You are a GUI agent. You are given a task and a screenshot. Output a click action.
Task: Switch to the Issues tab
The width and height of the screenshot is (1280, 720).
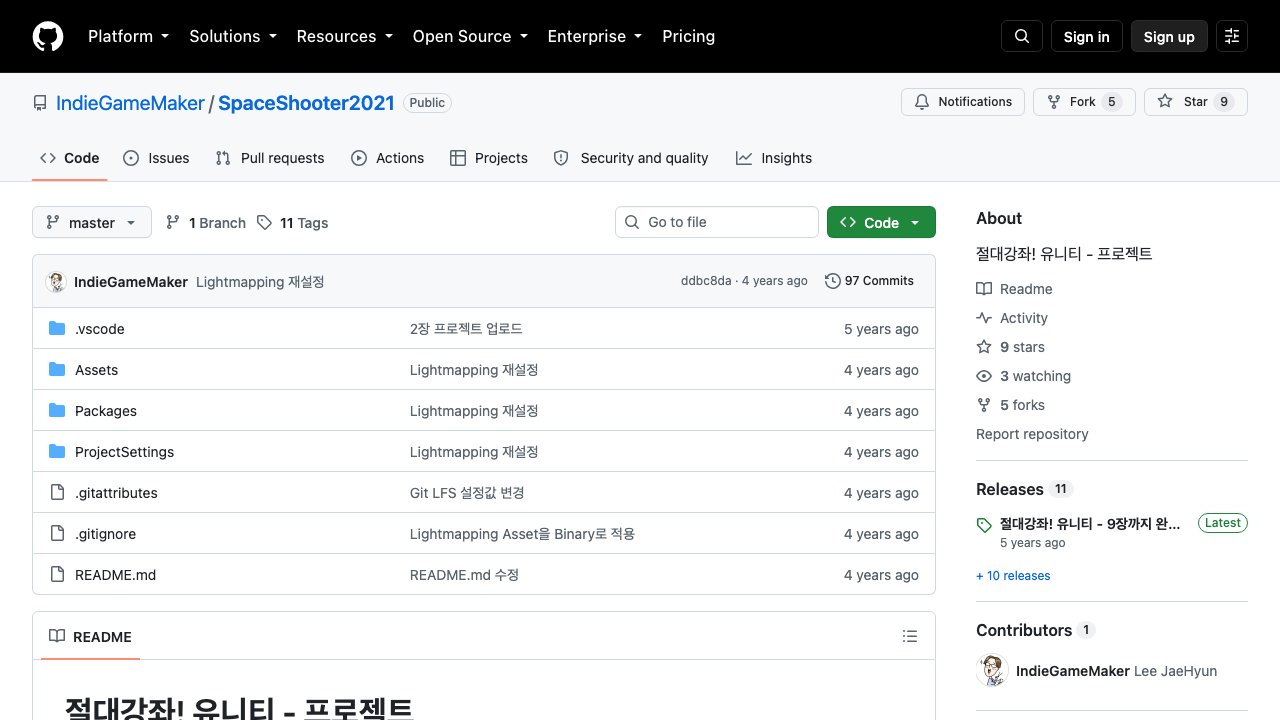click(x=156, y=158)
